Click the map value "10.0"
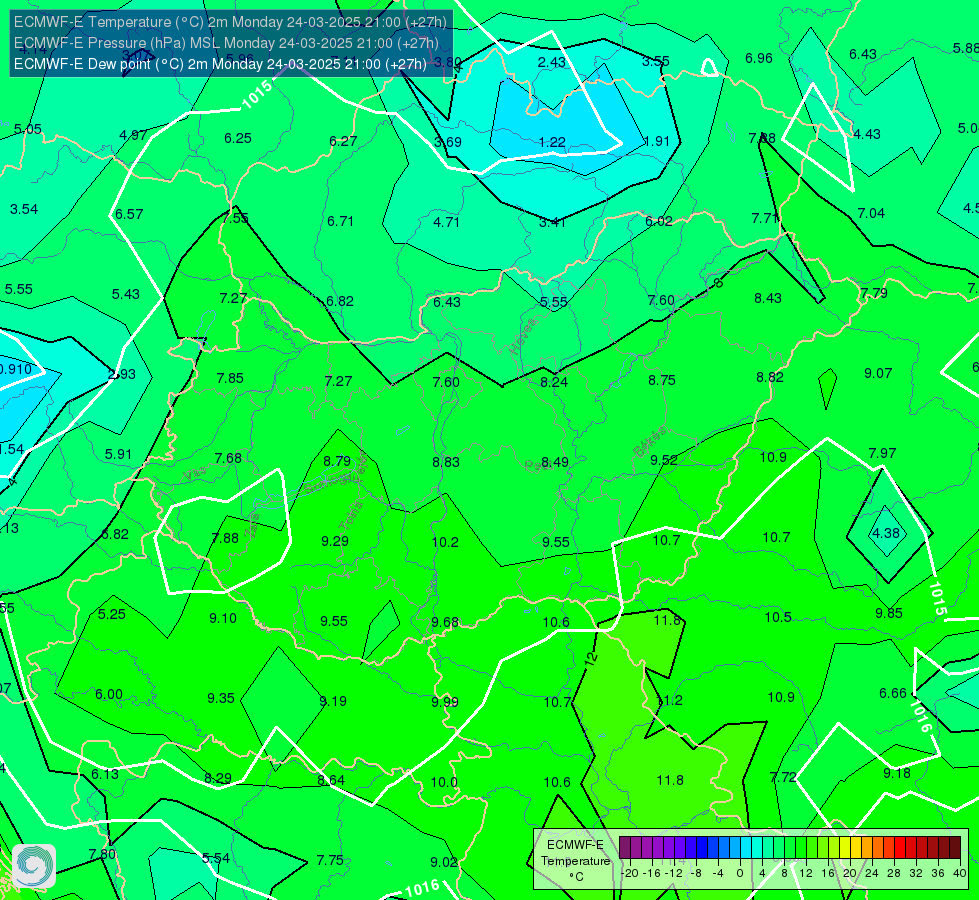 point(444,783)
